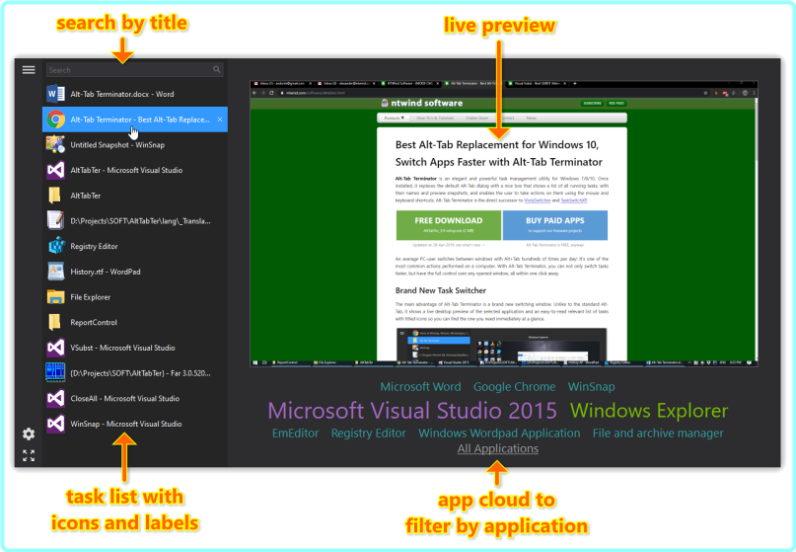Select 'AltTabTer - Microsoft Visual Studio' task
796x552 pixels.
[126, 170]
